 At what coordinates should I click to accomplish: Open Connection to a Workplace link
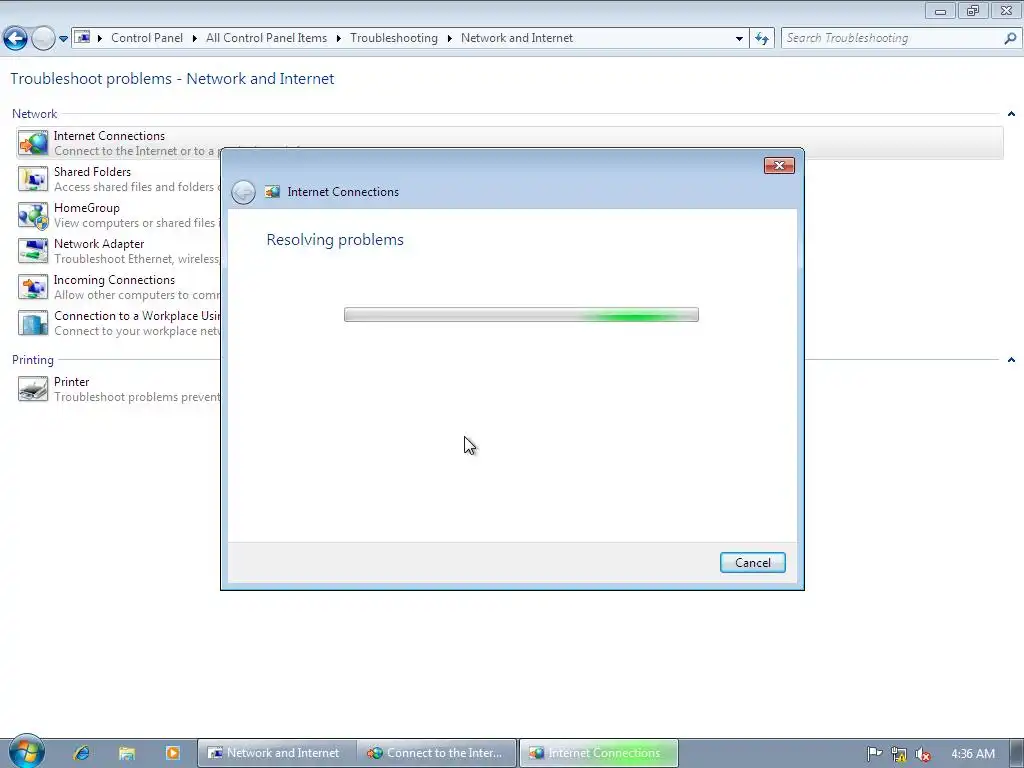pos(137,315)
